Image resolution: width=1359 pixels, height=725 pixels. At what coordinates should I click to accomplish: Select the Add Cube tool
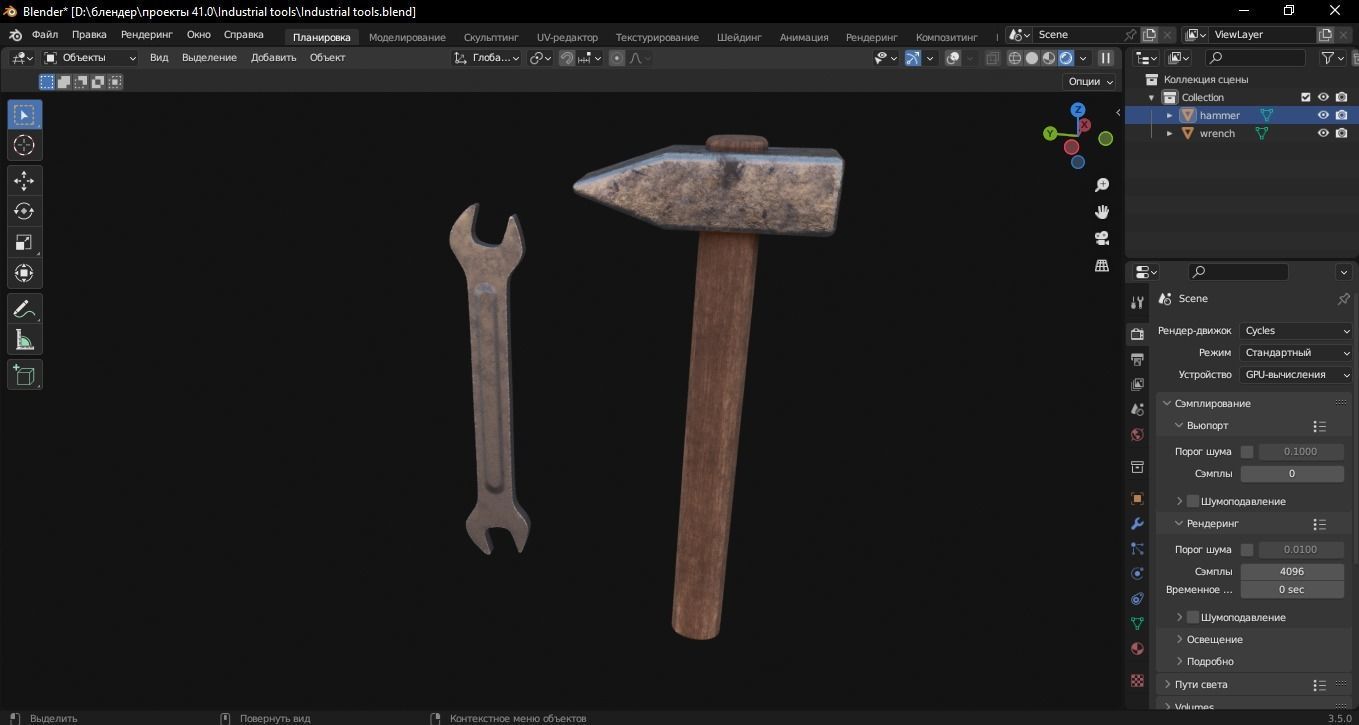point(24,375)
